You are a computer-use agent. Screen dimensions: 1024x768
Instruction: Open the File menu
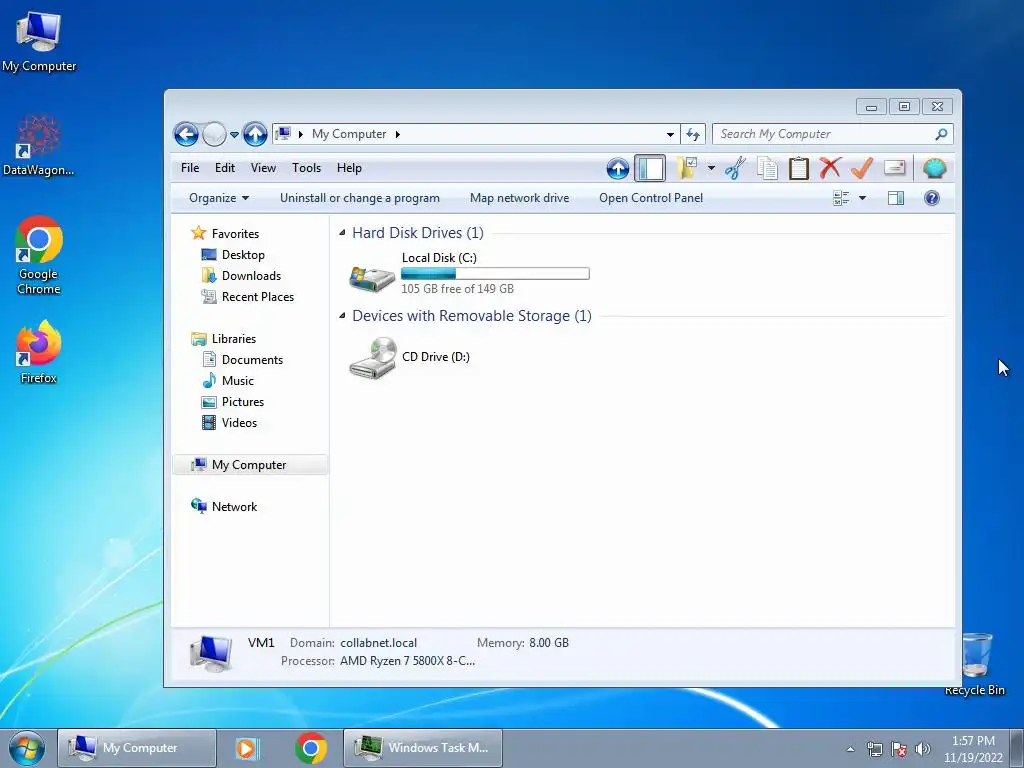click(x=190, y=168)
